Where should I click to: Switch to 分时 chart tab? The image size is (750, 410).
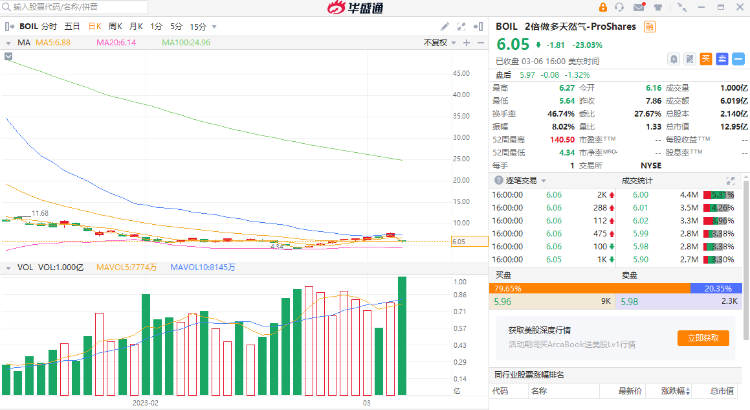click(49, 26)
